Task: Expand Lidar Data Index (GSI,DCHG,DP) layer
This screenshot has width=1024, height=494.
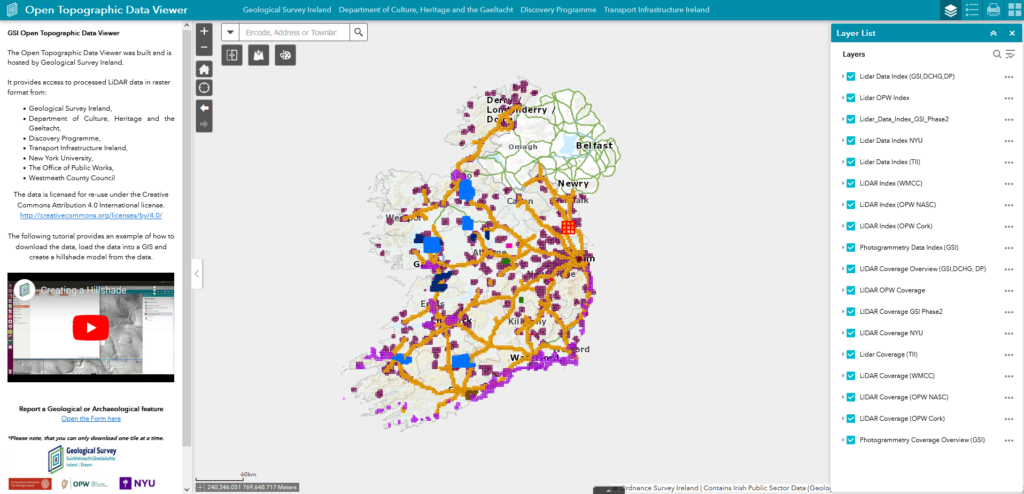Action: click(x=842, y=76)
